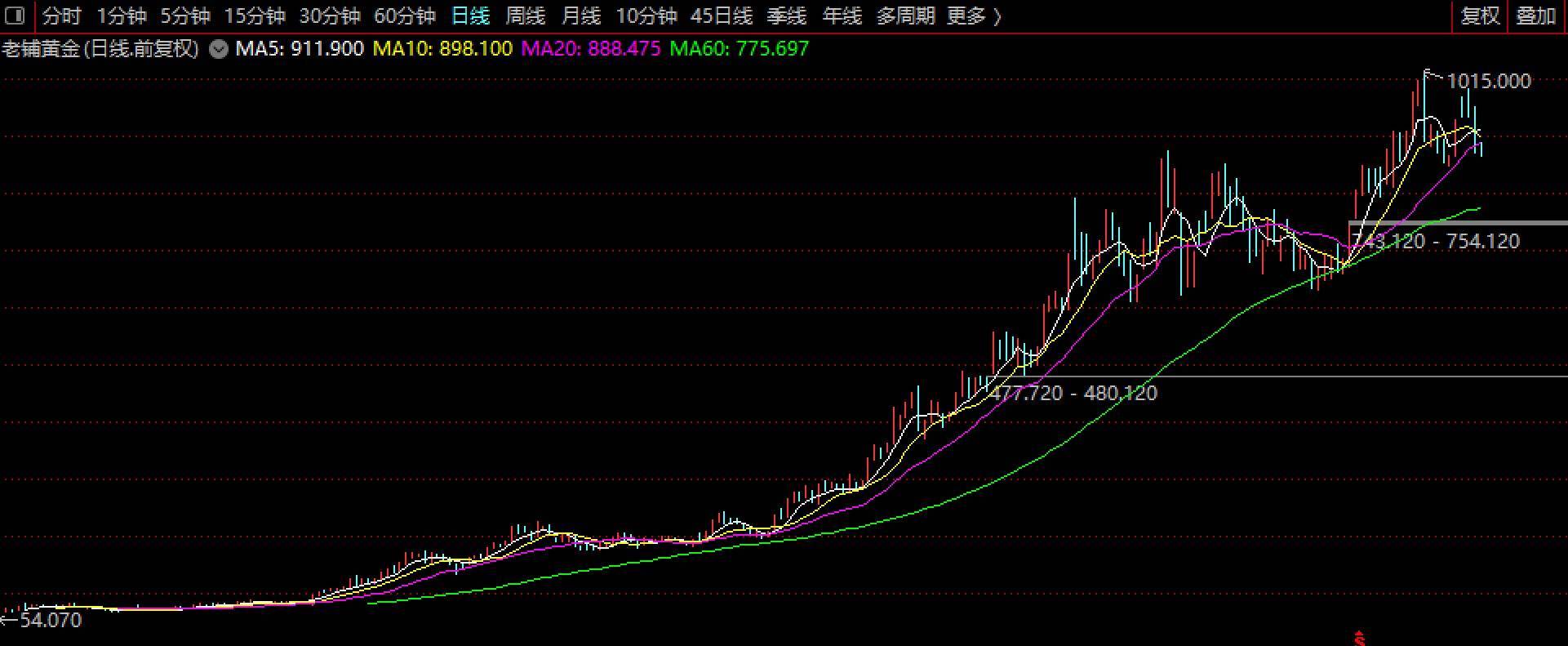Select the 1分钟 period tab
Screen dimensions: 1568x646
click(x=122, y=16)
